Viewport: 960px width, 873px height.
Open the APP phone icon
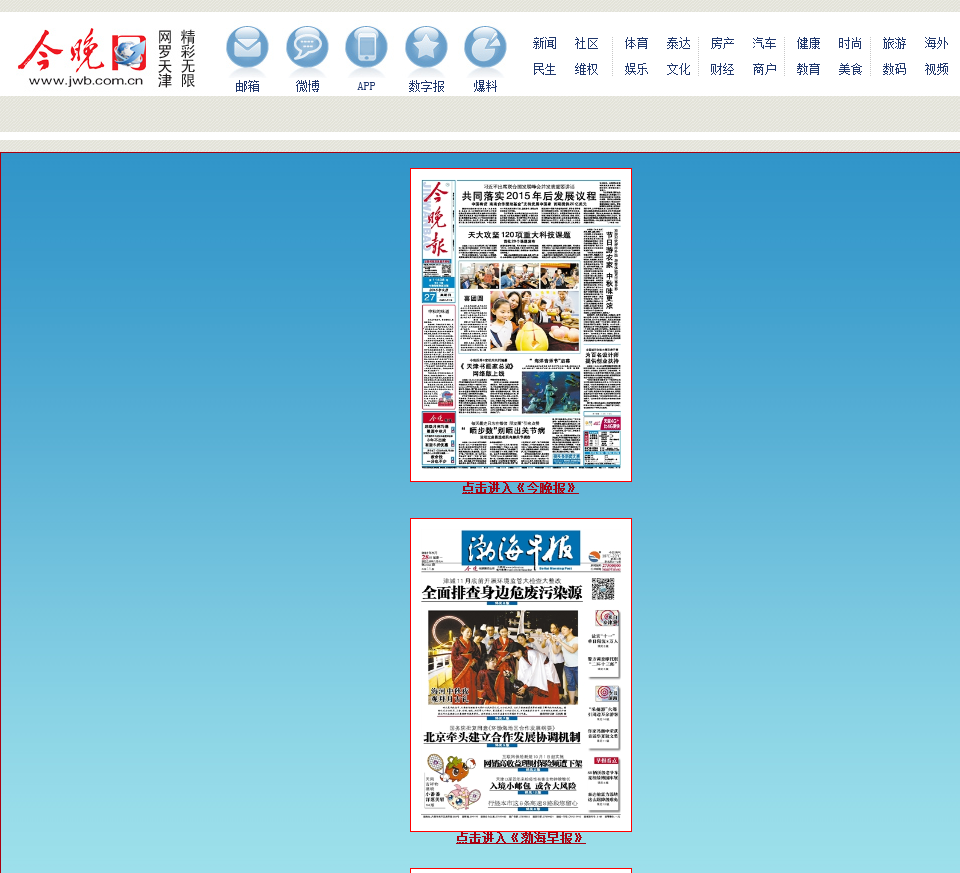click(x=366, y=48)
